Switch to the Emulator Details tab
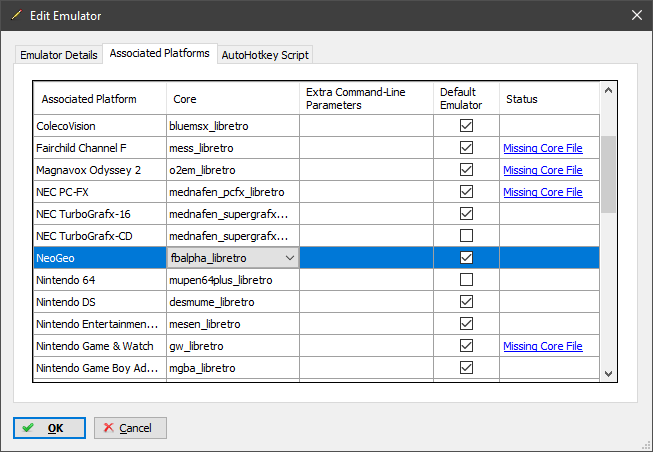This screenshot has height=452, width=653. (x=59, y=55)
